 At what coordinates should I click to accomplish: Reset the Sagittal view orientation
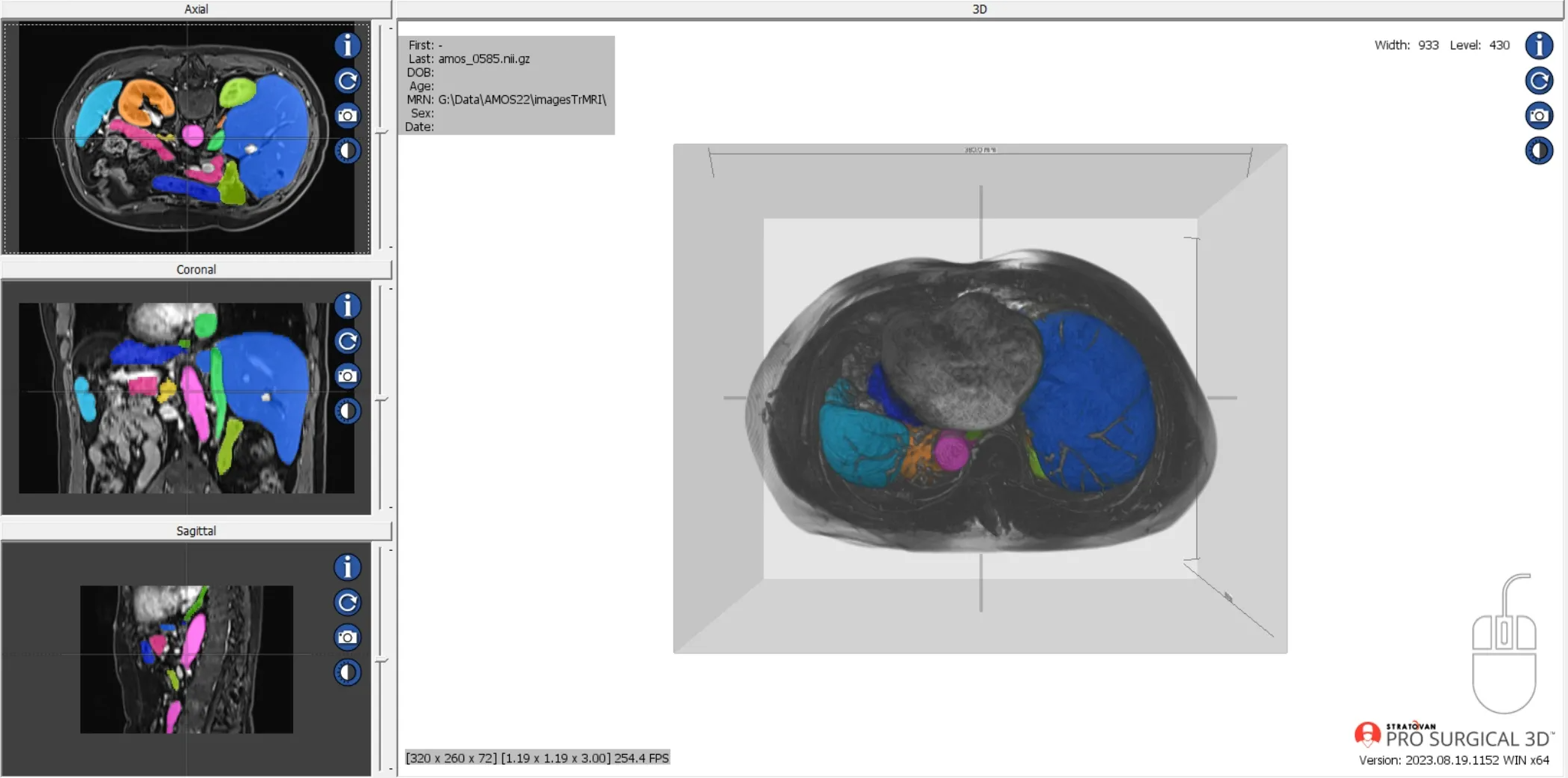pyautogui.click(x=346, y=602)
